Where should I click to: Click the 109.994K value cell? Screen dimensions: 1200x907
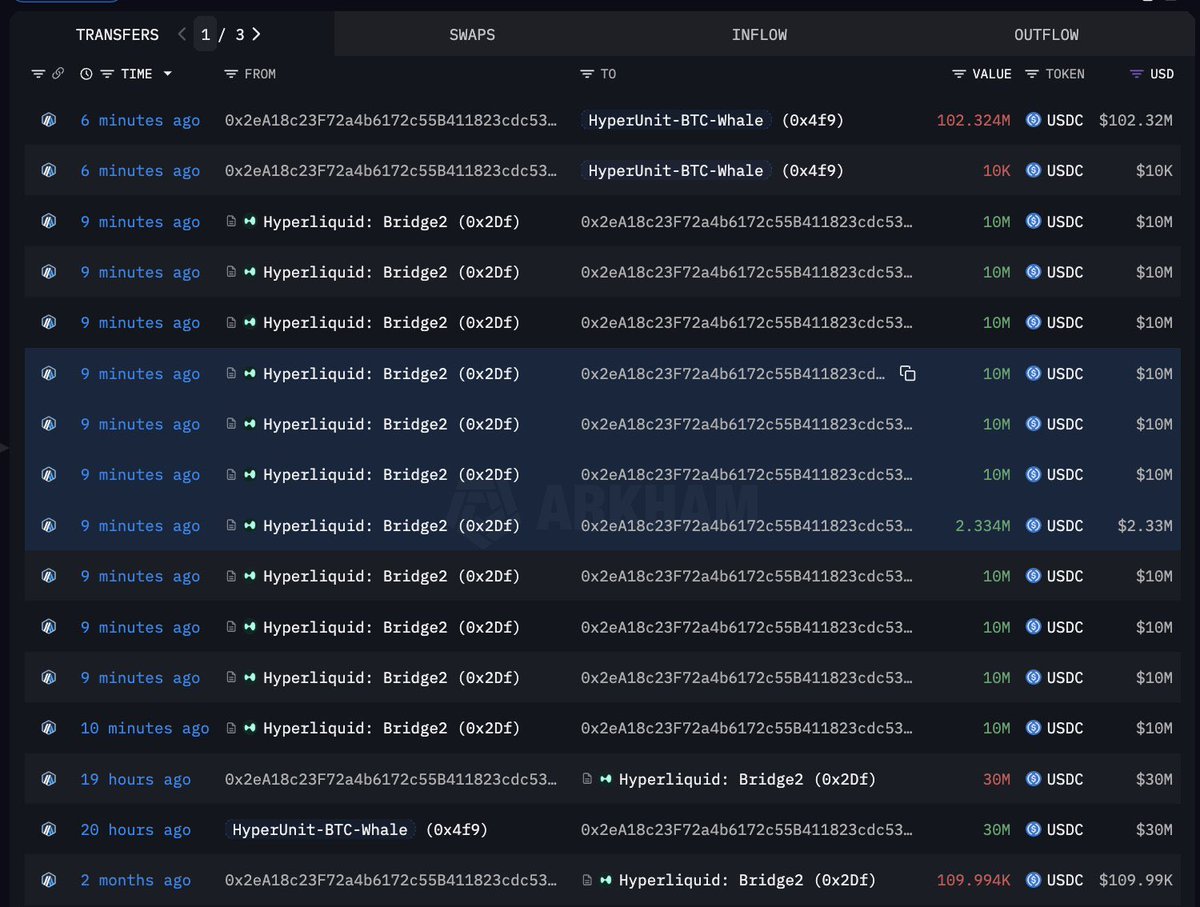point(974,881)
